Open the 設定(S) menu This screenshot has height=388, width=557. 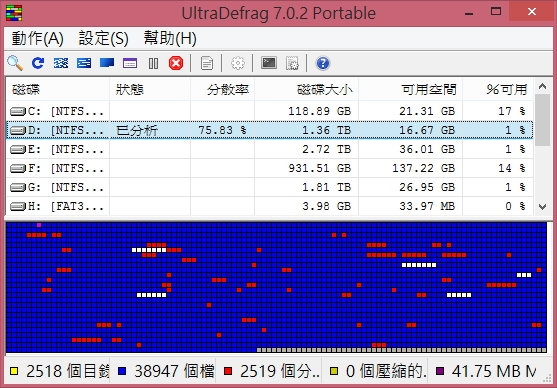point(103,38)
